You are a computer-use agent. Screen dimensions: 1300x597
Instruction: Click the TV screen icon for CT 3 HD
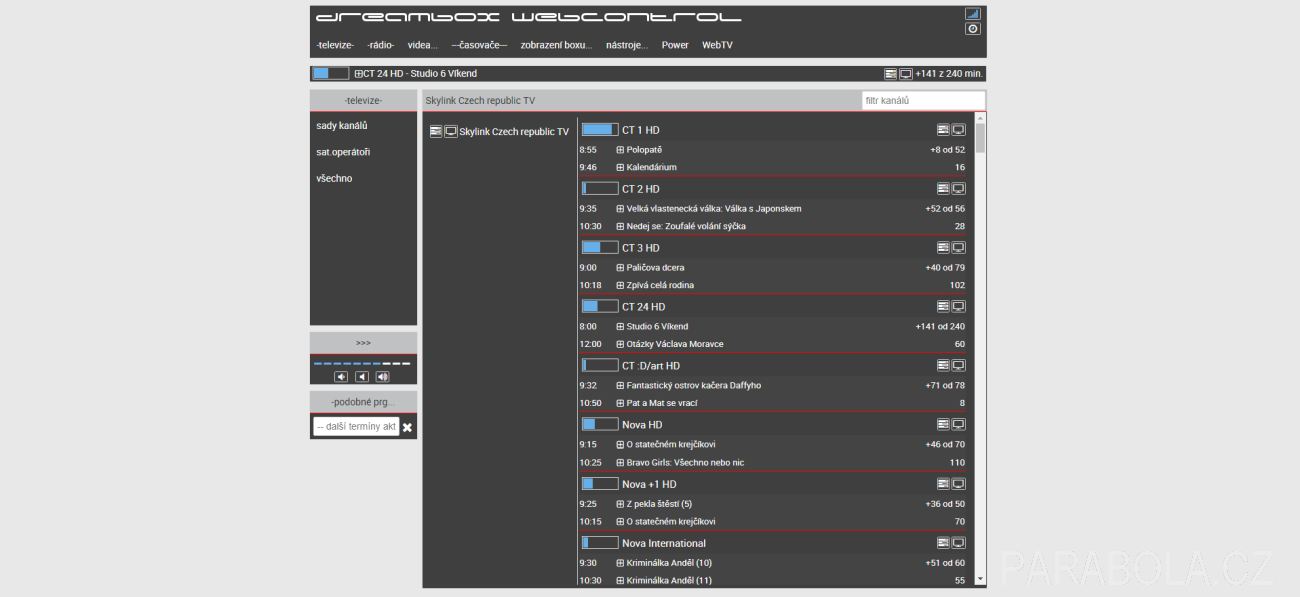[958, 248]
